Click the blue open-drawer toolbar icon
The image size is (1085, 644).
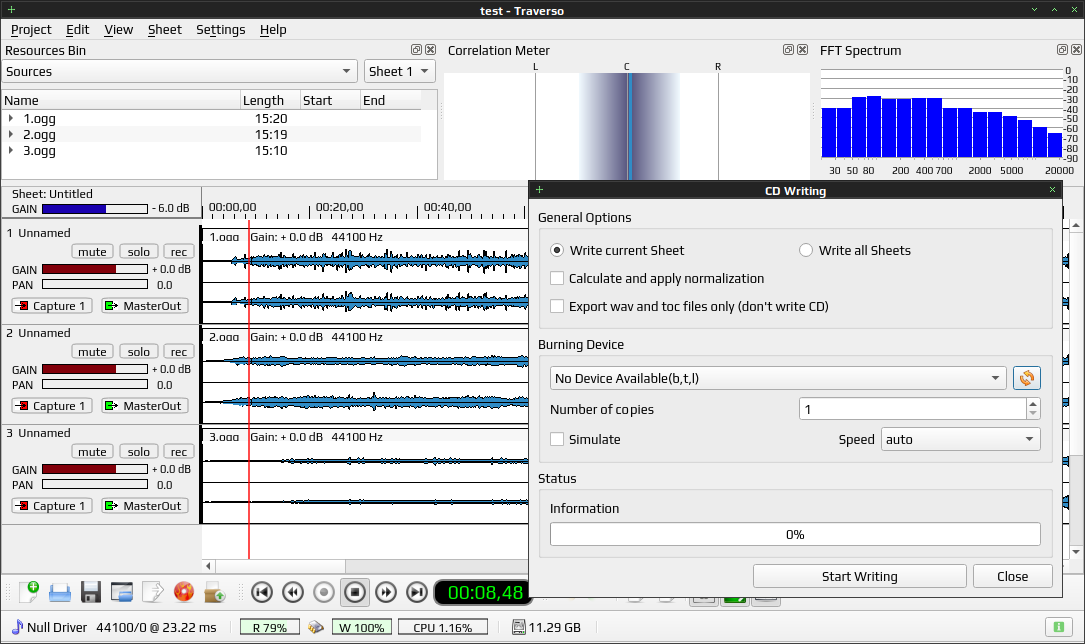coord(60,592)
